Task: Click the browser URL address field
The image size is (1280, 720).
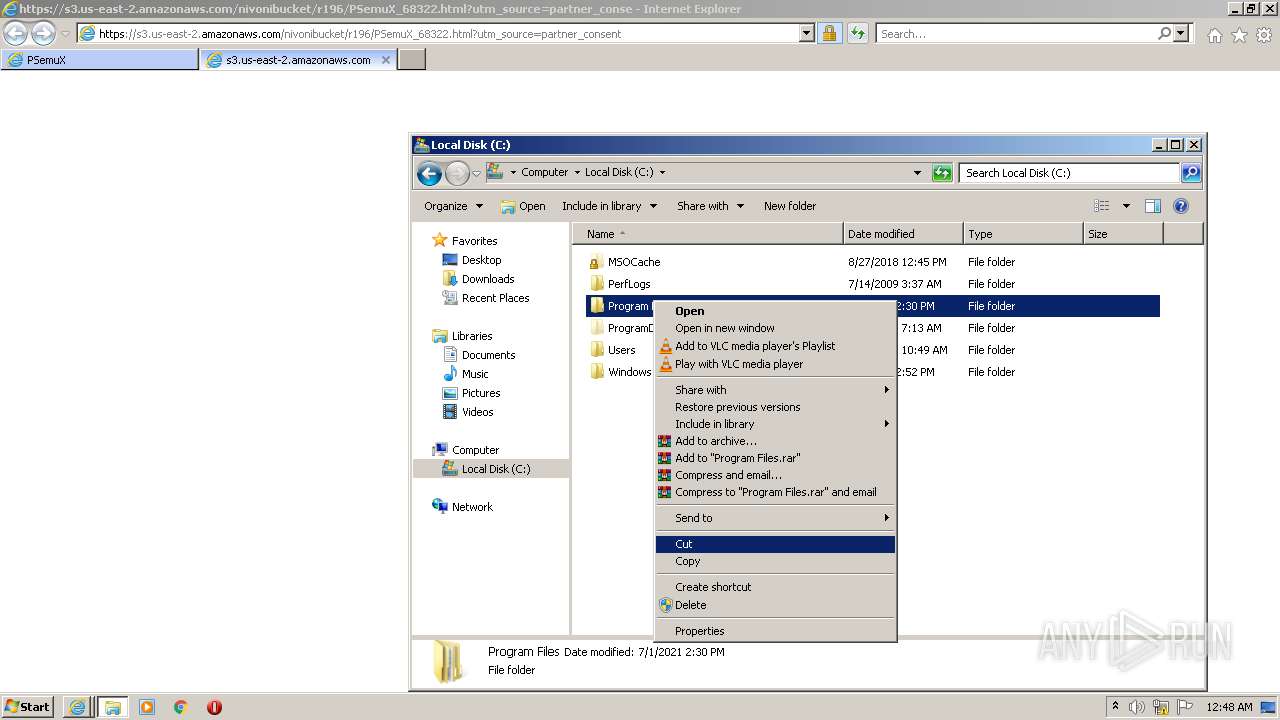Action: coord(448,33)
